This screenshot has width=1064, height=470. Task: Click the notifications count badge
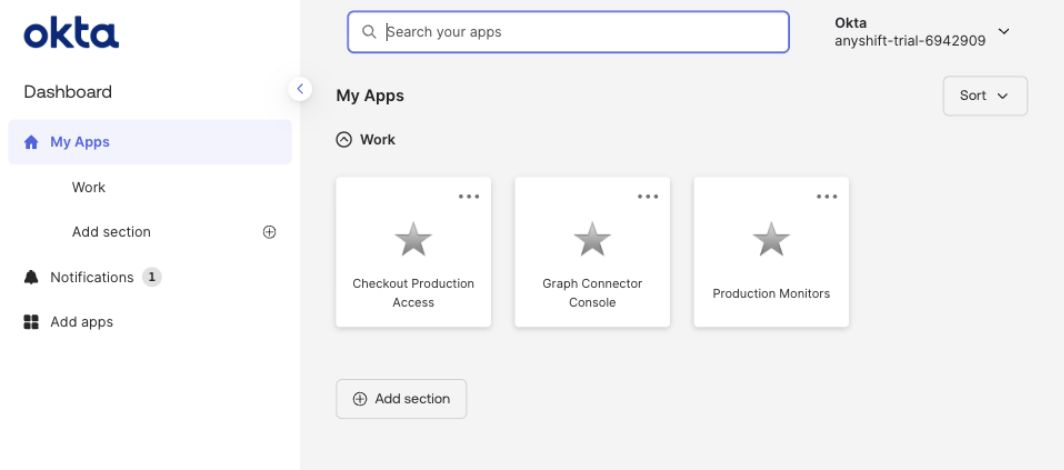coord(152,277)
